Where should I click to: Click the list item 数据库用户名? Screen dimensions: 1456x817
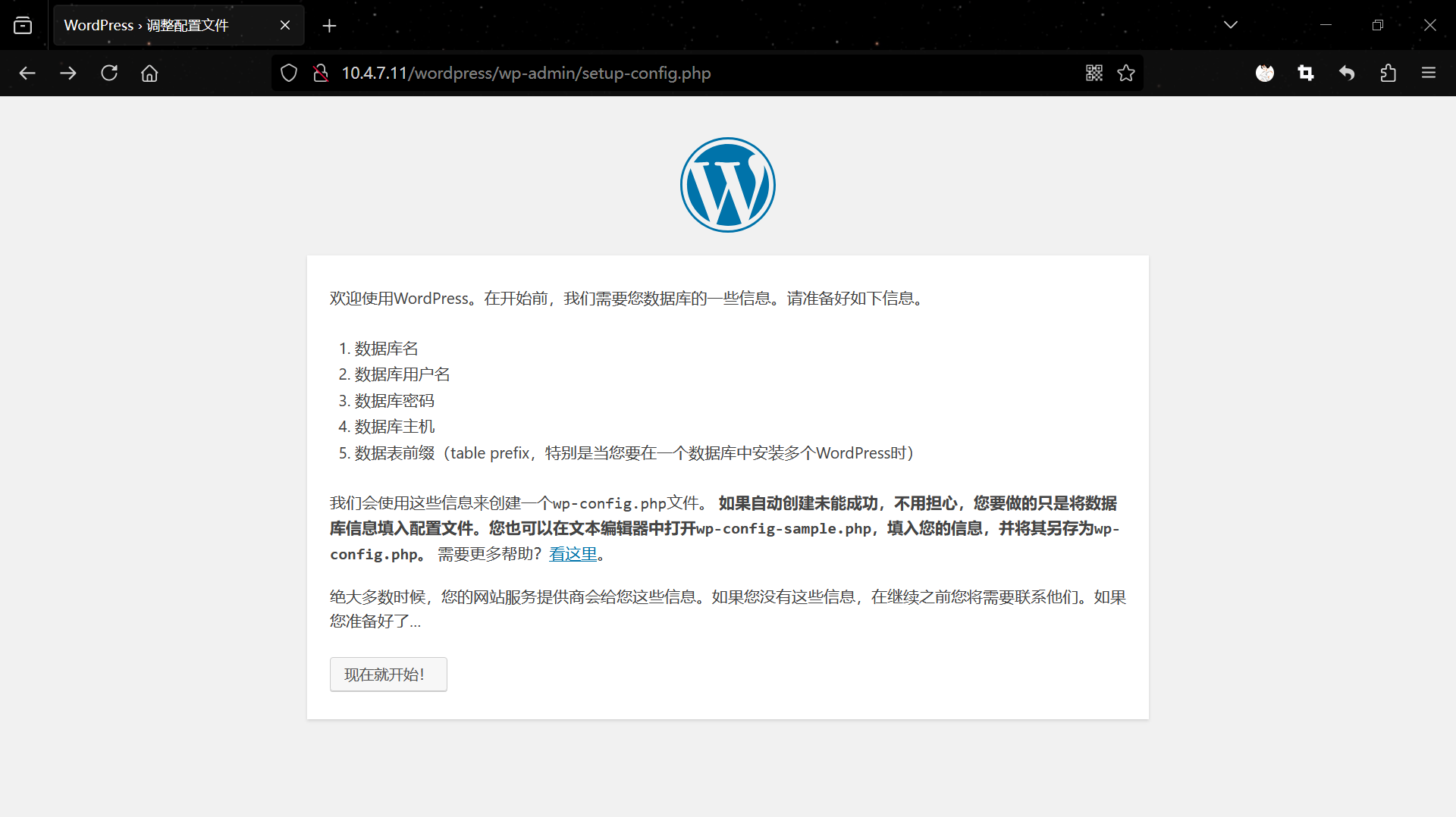click(402, 374)
